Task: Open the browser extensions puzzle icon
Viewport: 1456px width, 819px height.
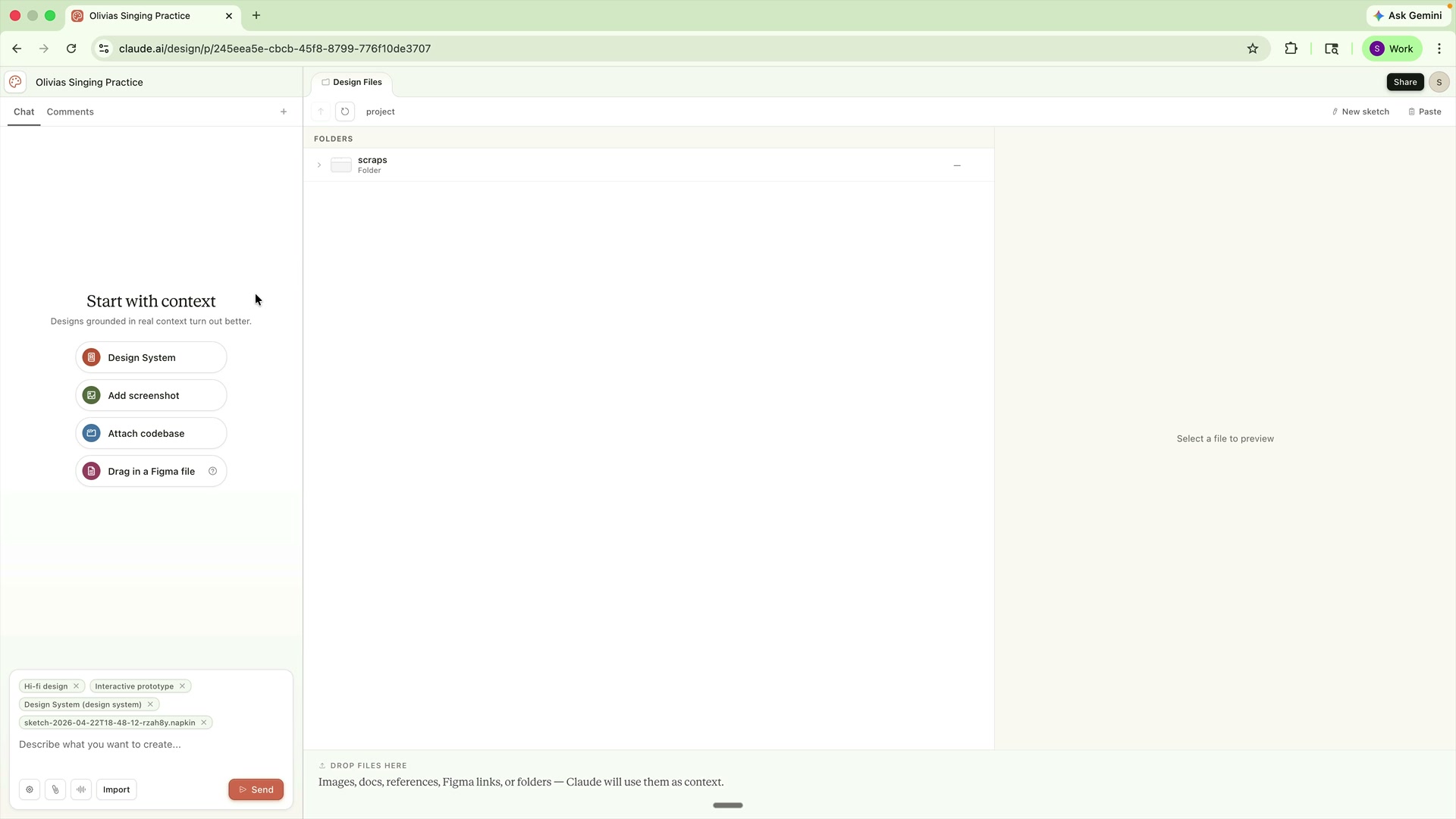Action: [1291, 49]
